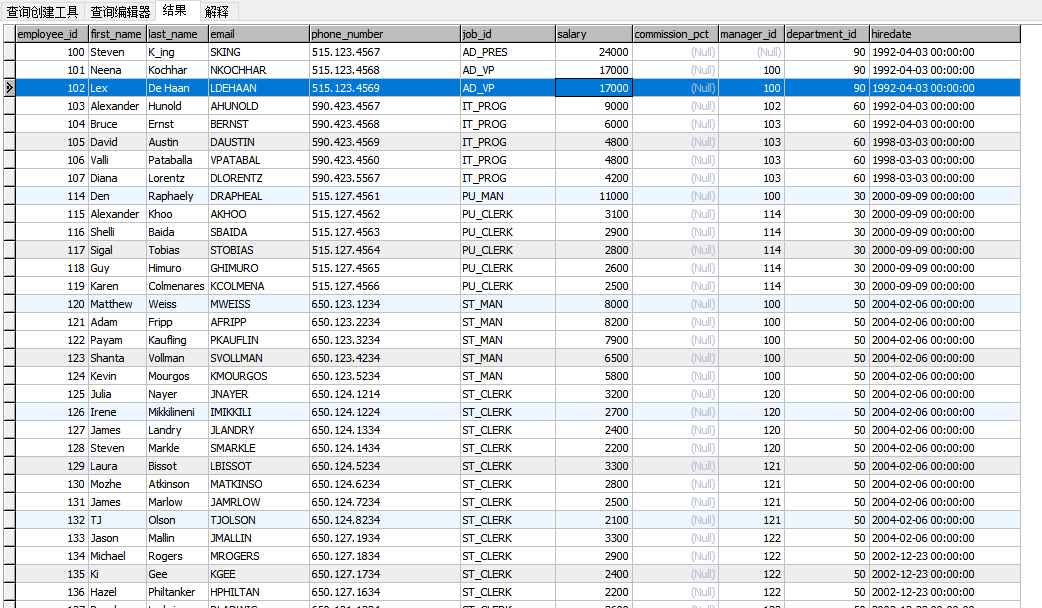Select employee_id 114 cell

(52, 195)
